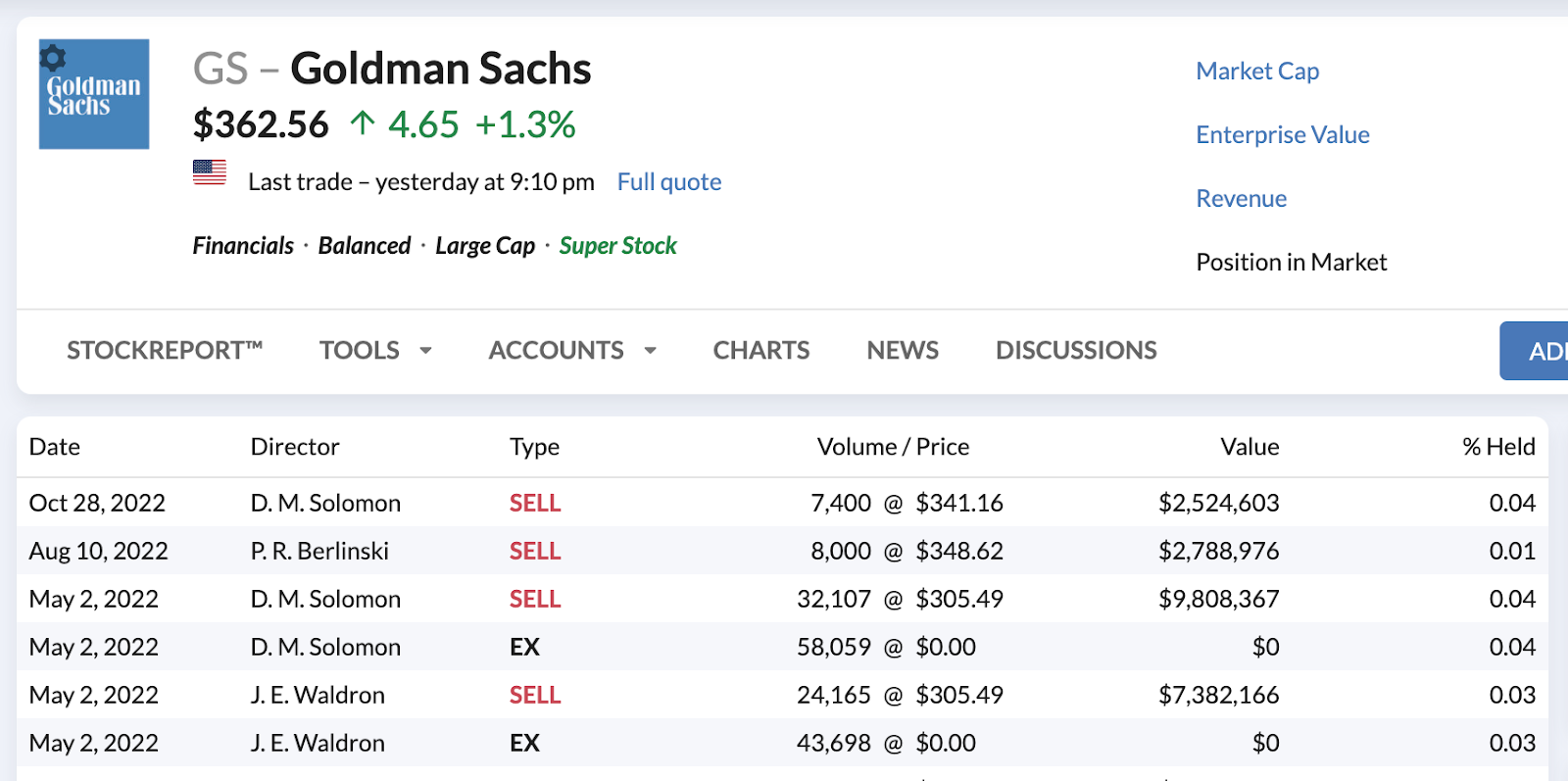
Task: Click the Goldman Sachs logo thumbnail
Action: pyautogui.click(x=94, y=95)
